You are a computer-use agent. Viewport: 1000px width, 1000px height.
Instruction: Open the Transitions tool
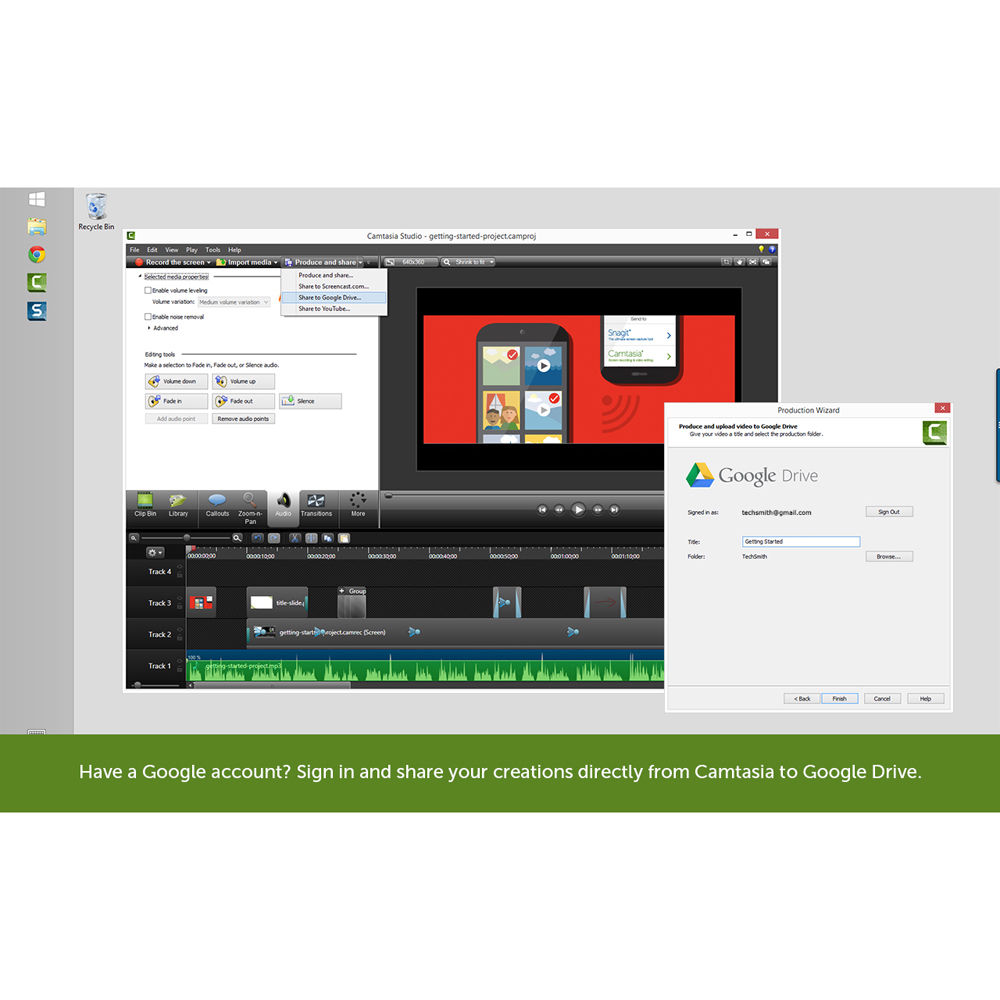pos(316,504)
